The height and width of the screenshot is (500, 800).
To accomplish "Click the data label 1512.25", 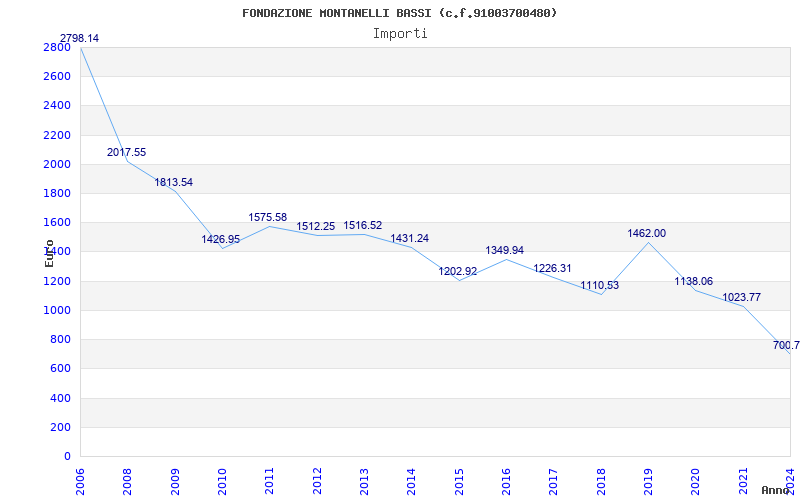I will pyautogui.click(x=316, y=227).
